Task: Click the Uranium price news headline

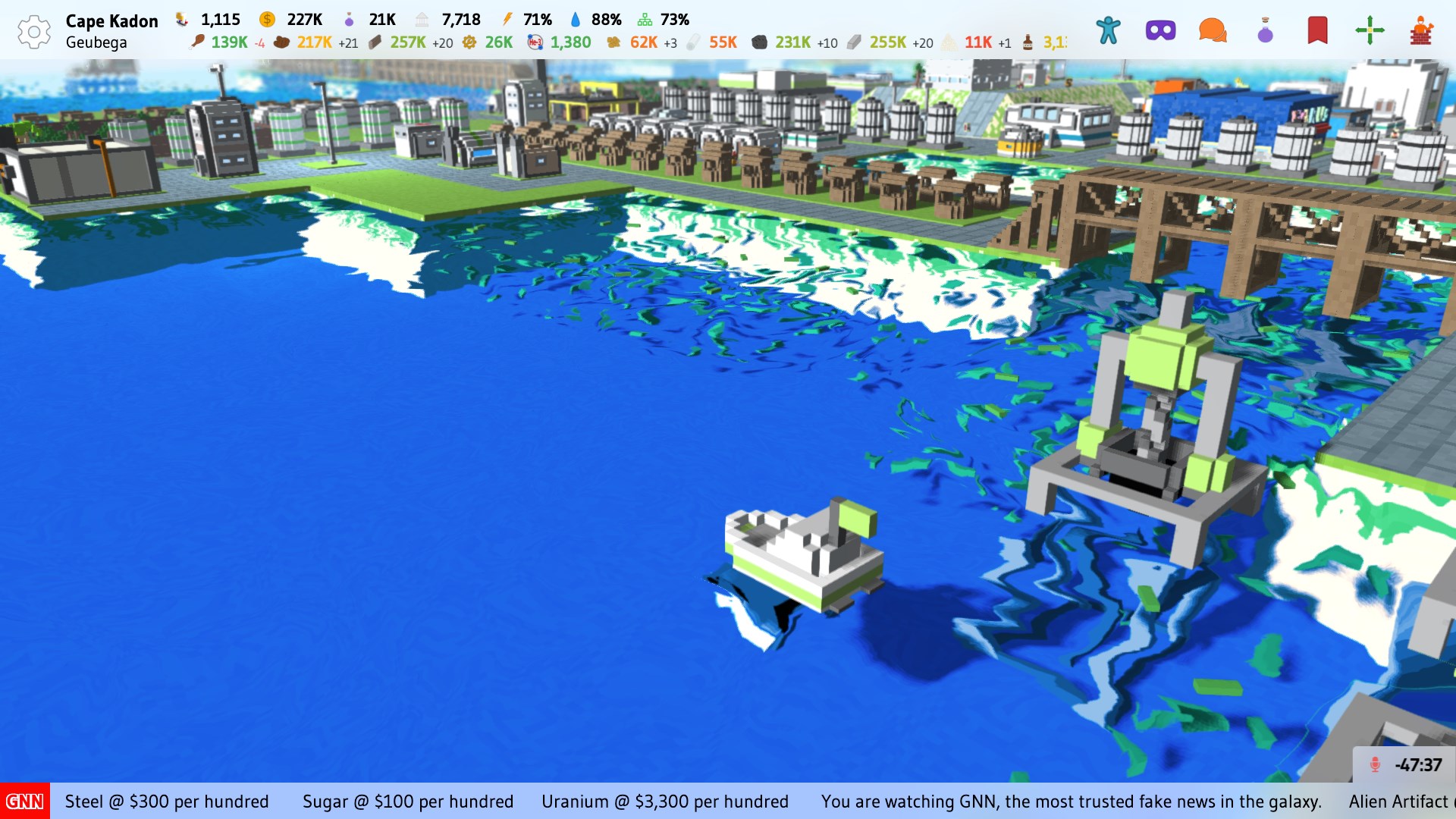Action: (664, 802)
